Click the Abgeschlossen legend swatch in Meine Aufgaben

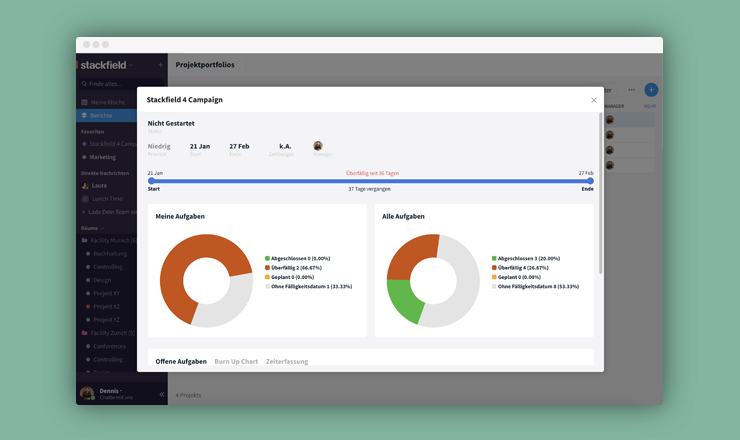(267, 258)
